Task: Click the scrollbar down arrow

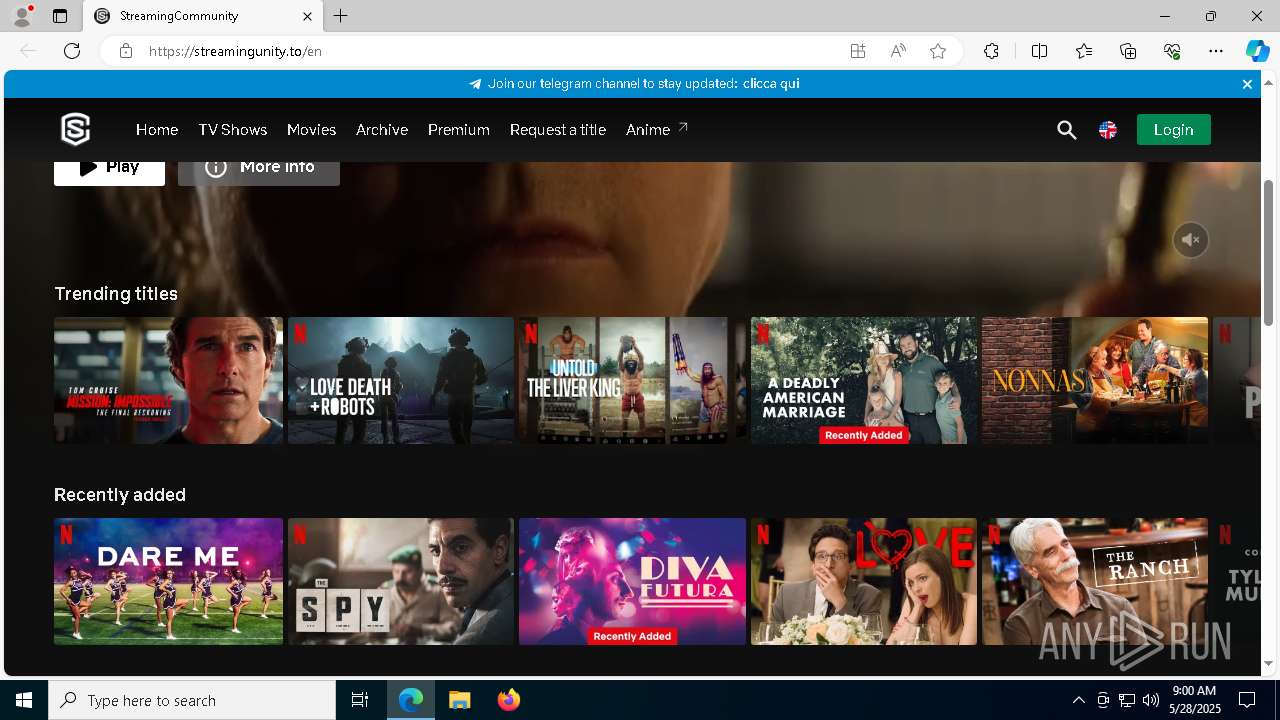Action: pyautogui.click(x=1268, y=663)
